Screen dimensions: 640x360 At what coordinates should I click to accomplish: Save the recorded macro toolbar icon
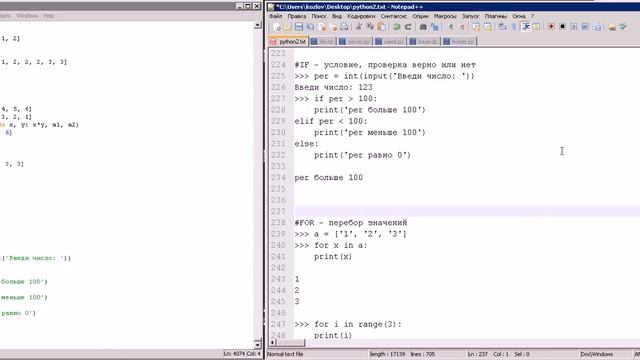598,27
